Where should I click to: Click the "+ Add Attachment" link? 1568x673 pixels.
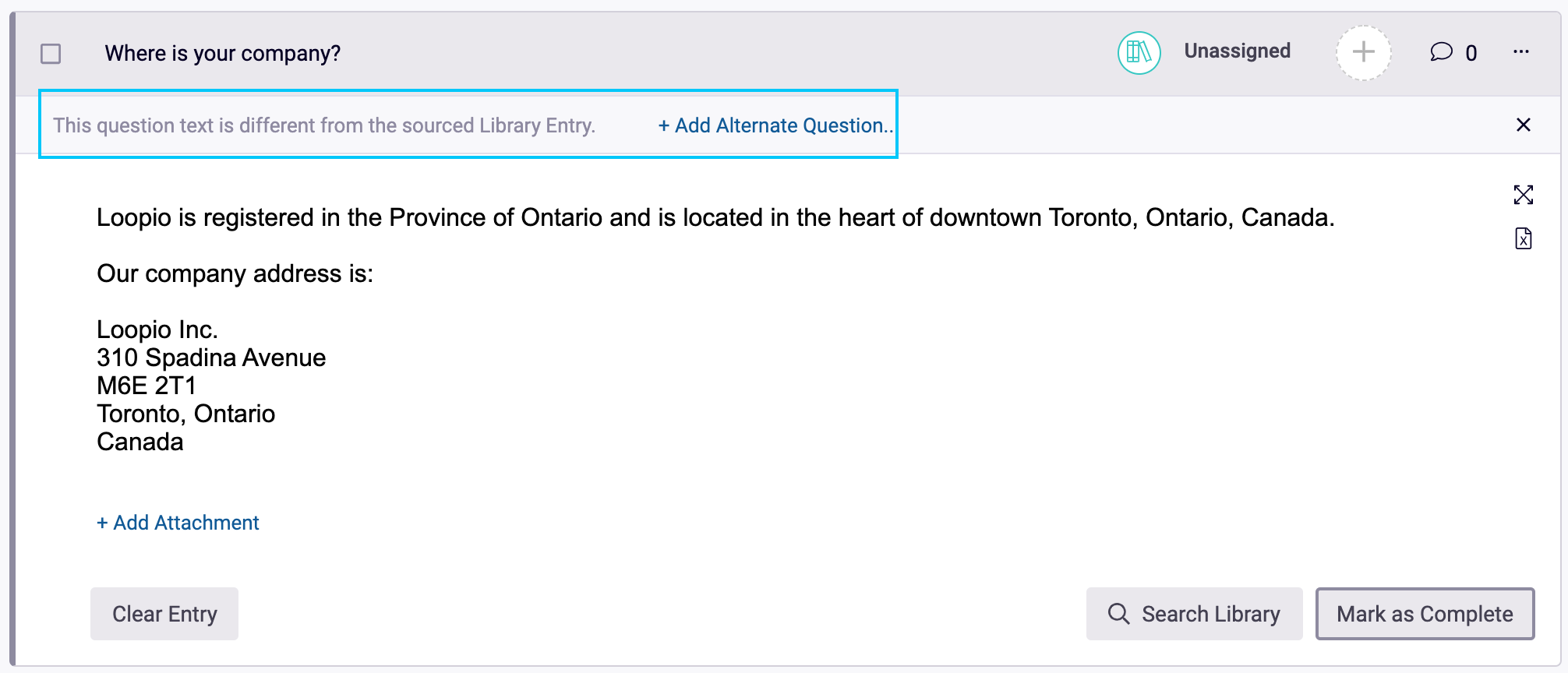[178, 523]
